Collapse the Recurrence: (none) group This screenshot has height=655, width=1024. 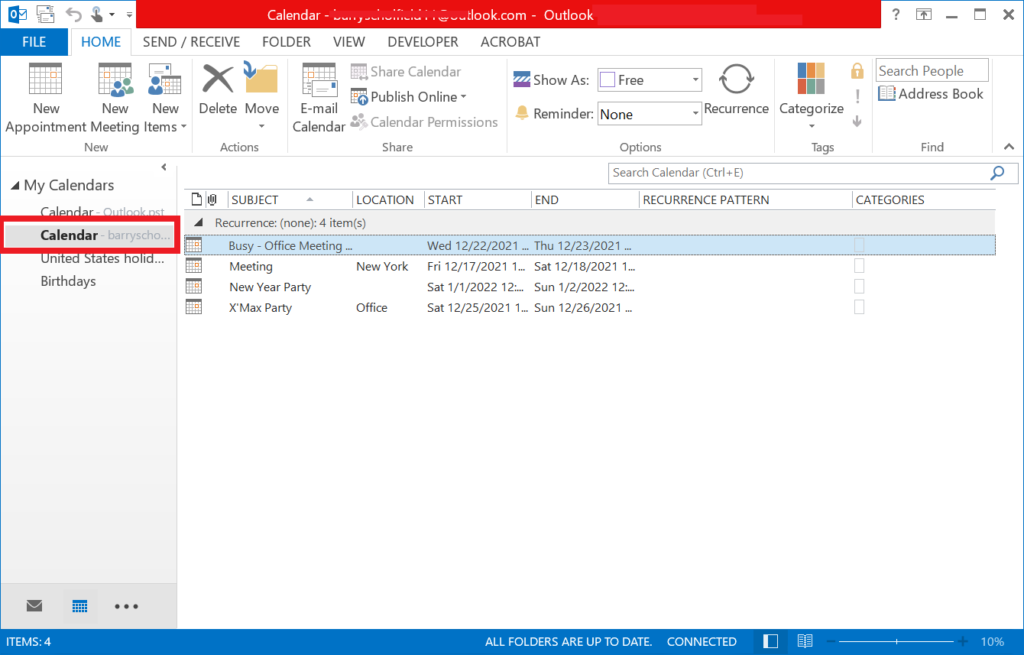[x=199, y=223]
